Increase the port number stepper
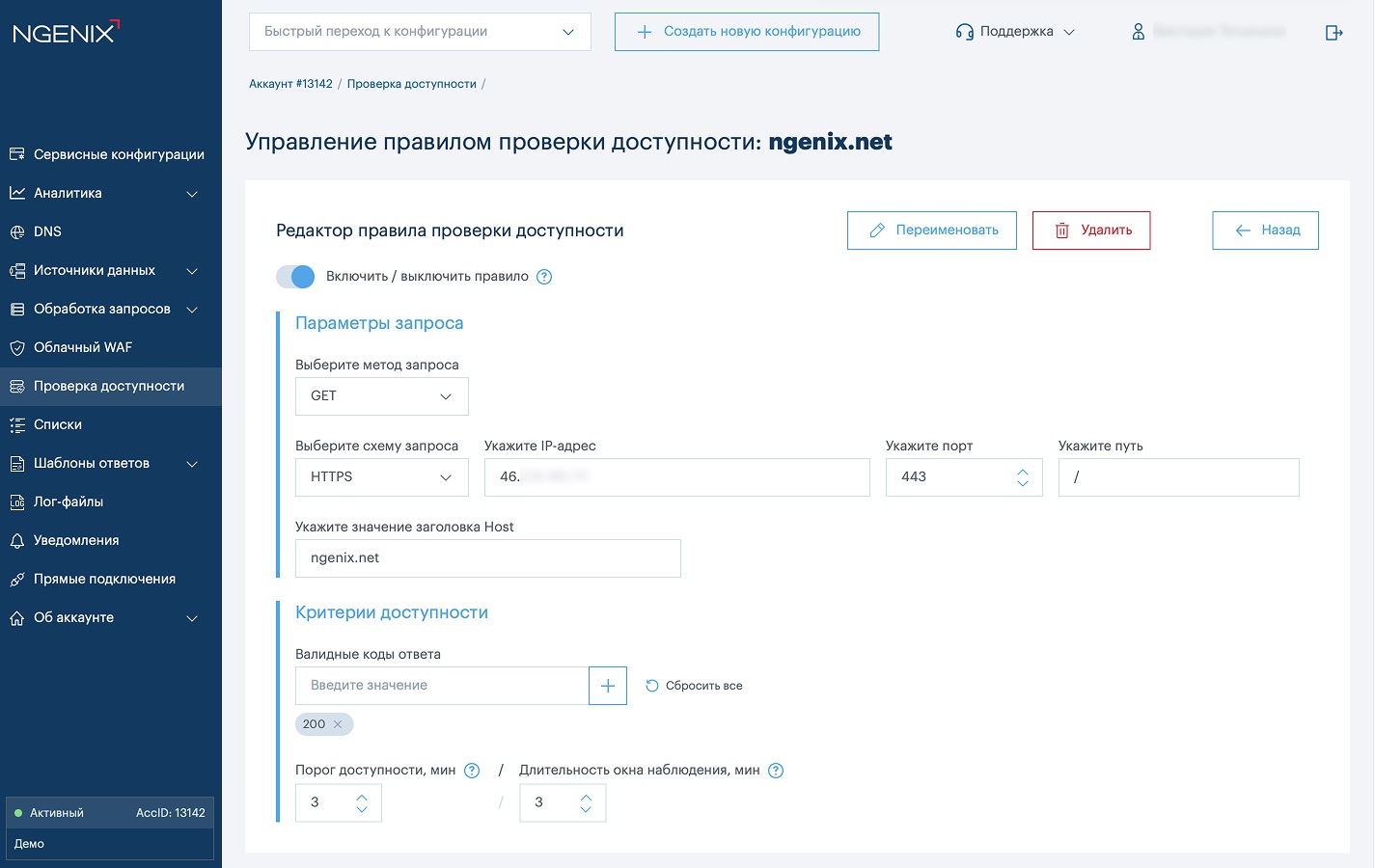This screenshot has width=1375, height=868. click(1023, 472)
